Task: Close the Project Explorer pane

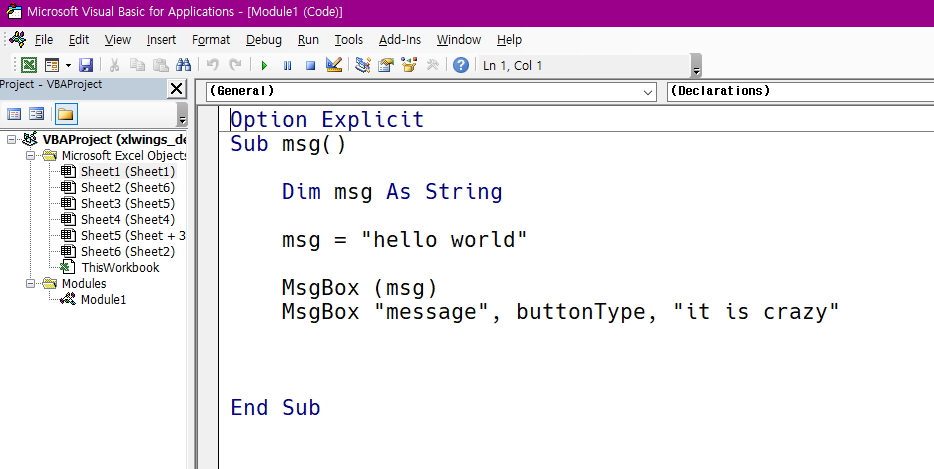Action: [x=177, y=89]
